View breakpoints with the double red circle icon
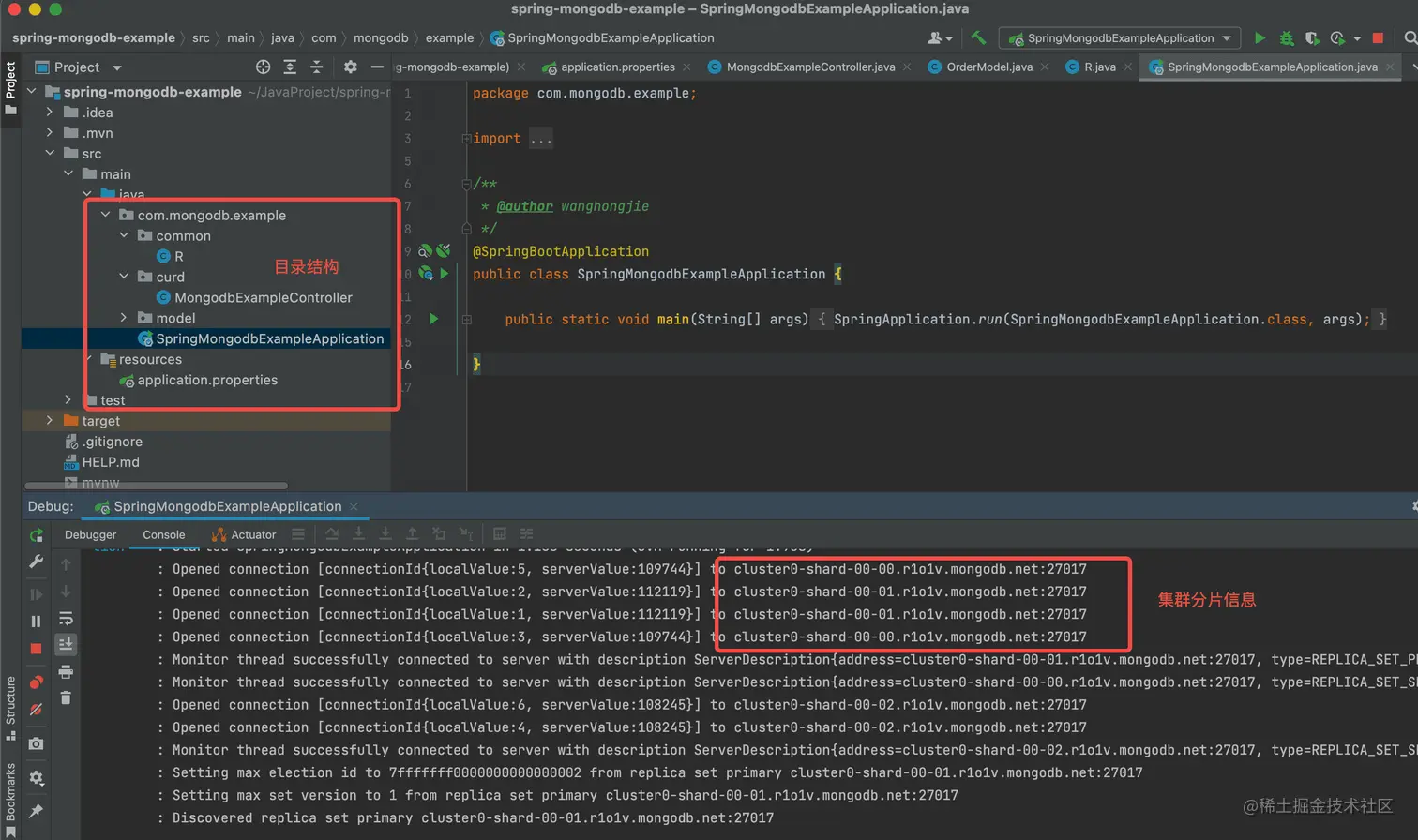The image size is (1418, 840). pos(37,682)
